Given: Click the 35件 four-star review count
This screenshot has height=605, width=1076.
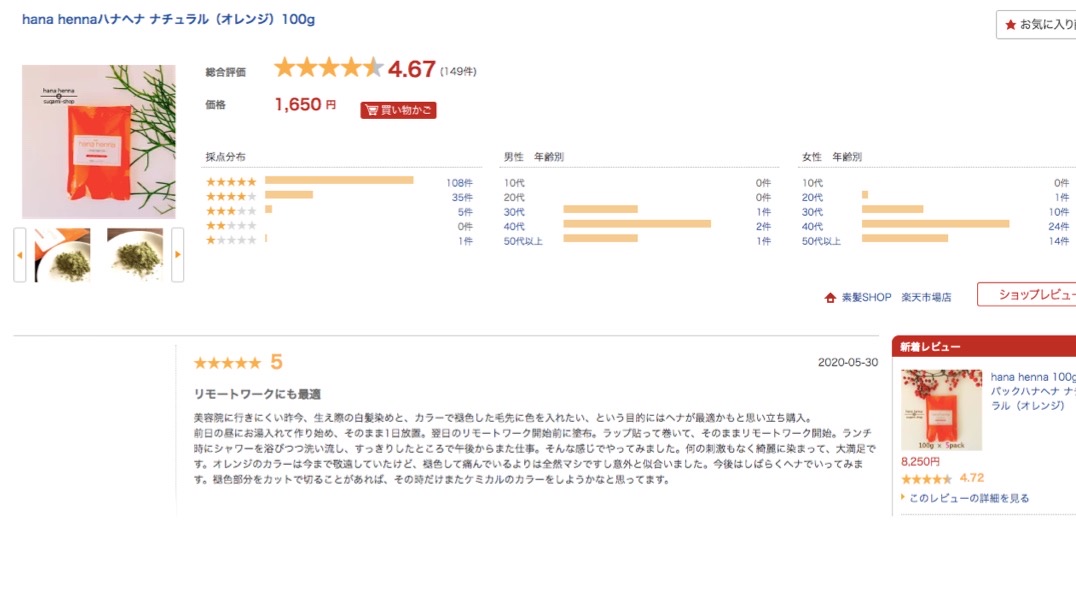Looking at the screenshot, I should pyautogui.click(x=462, y=198).
